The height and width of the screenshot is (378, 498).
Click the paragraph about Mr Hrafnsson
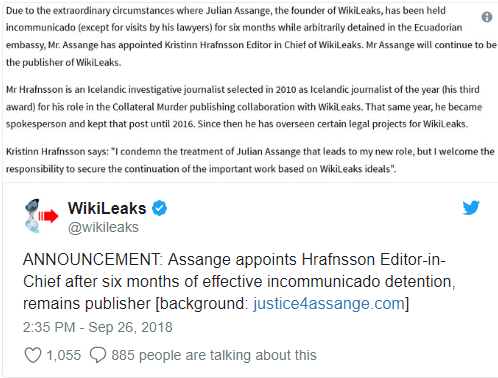(x=244, y=107)
